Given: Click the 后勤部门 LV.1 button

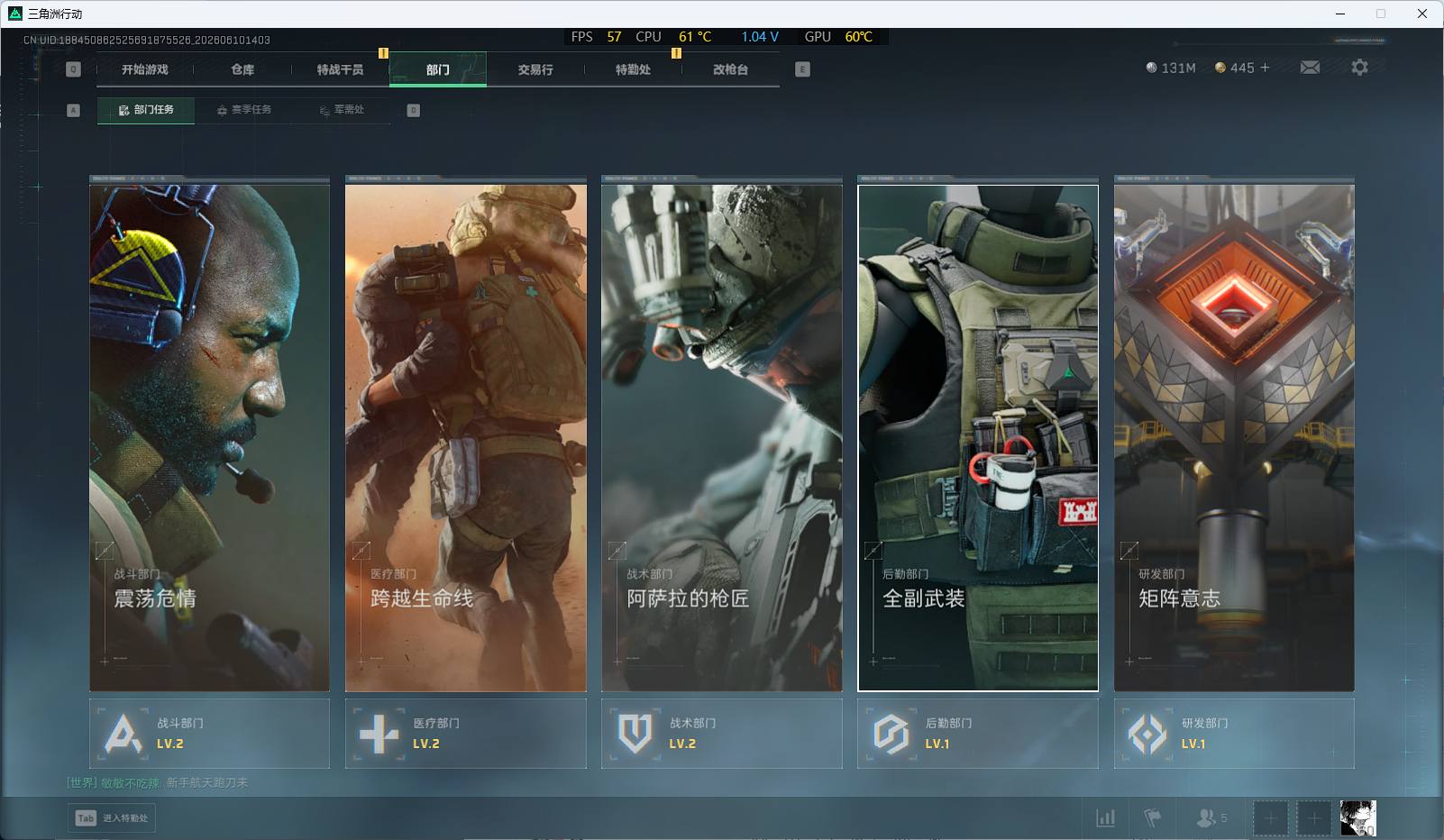Looking at the screenshot, I should (978, 734).
